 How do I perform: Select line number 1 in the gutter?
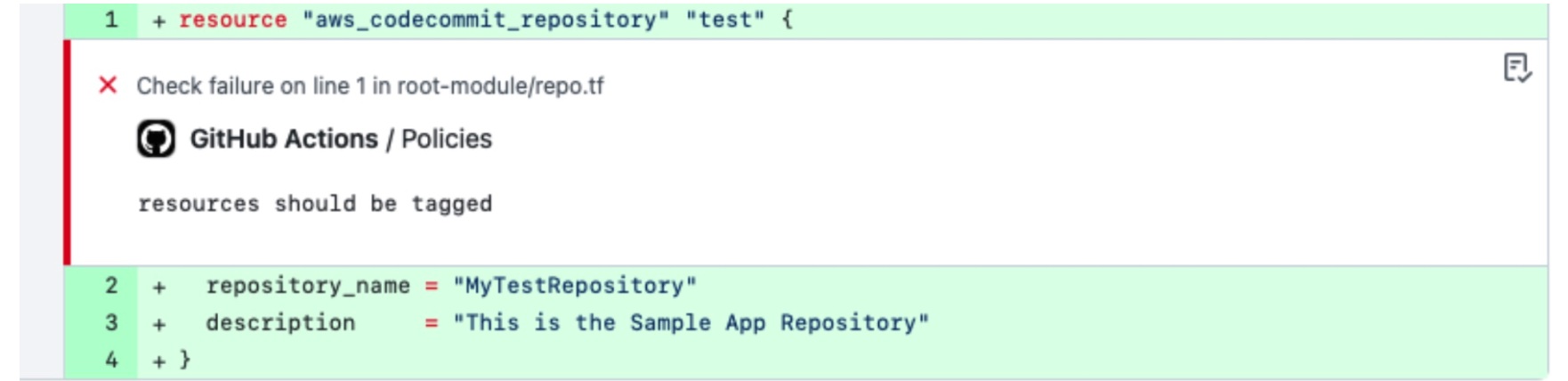click(111, 20)
